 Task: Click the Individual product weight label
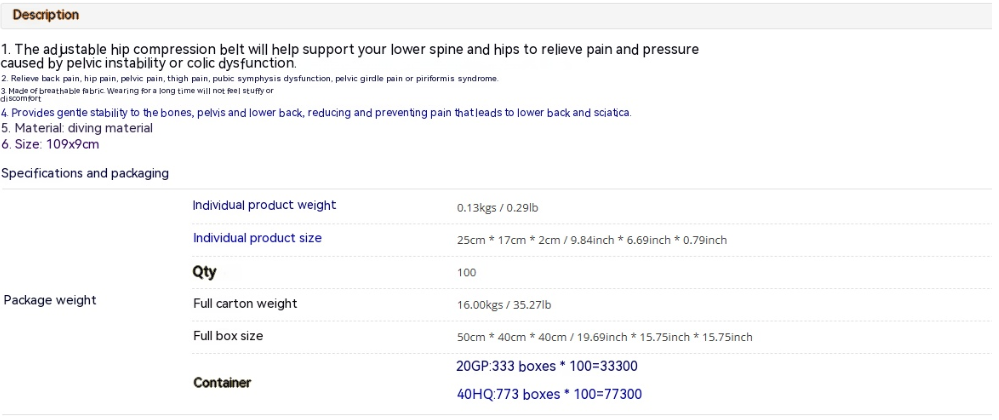coord(264,205)
